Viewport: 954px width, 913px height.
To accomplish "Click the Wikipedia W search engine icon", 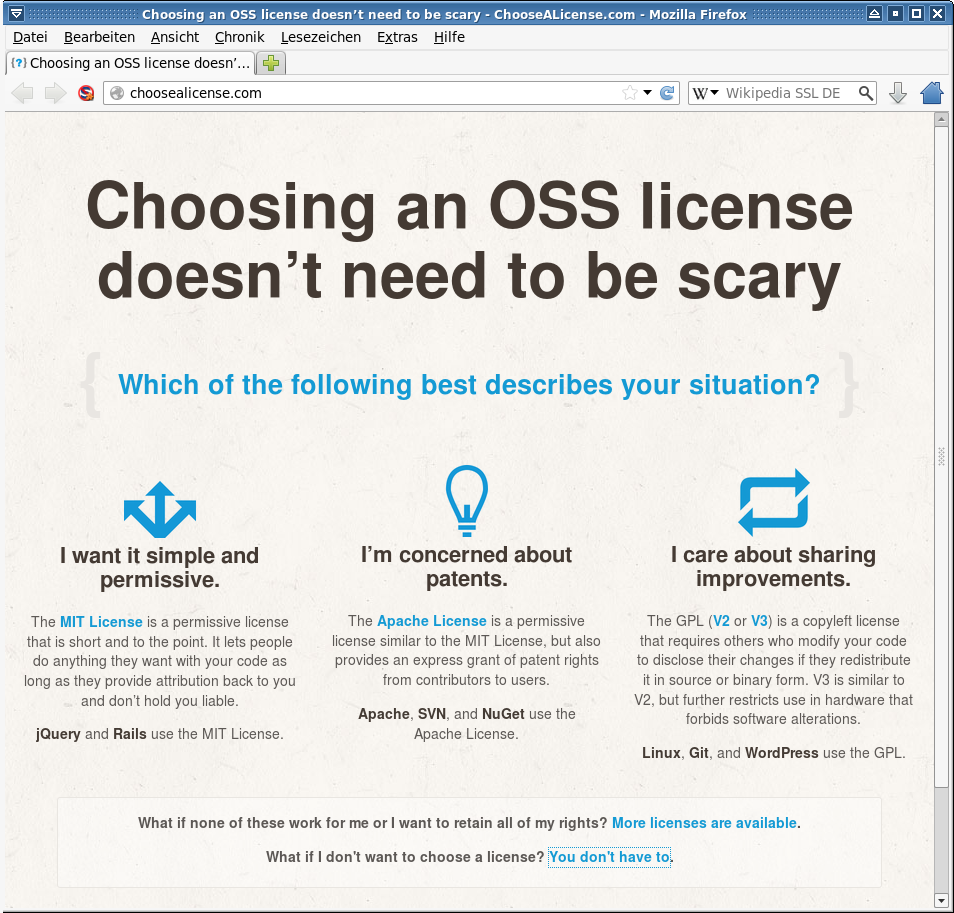I will click(x=700, y=93).
